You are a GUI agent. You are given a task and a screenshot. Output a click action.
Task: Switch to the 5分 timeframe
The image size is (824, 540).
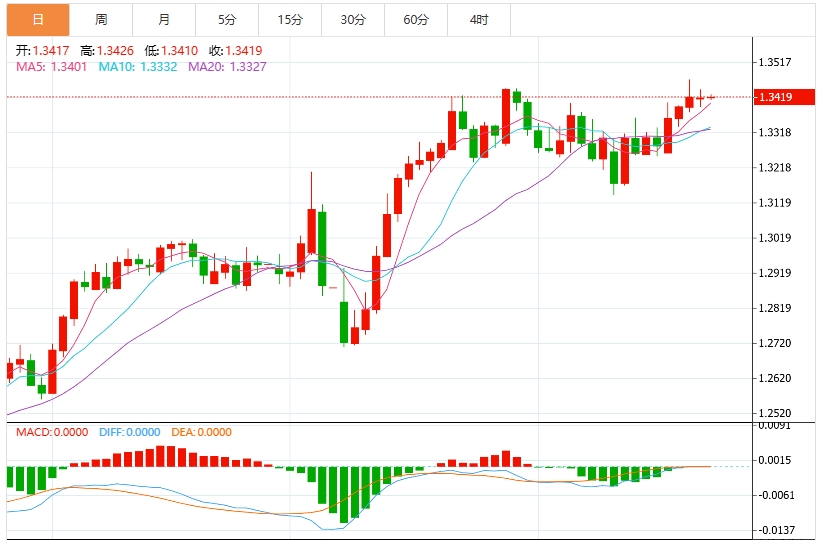point(227,20)
